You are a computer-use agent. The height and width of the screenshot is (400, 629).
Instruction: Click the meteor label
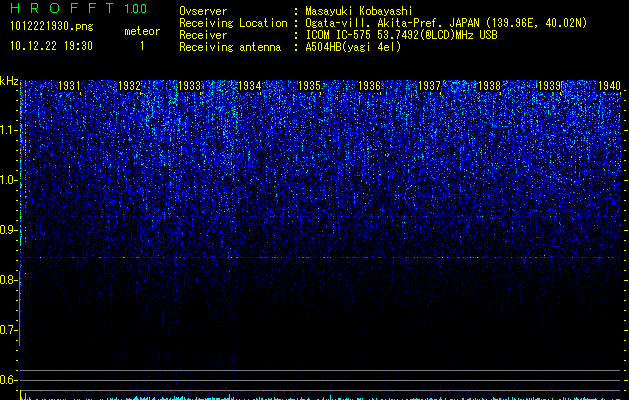click(142, 31)
